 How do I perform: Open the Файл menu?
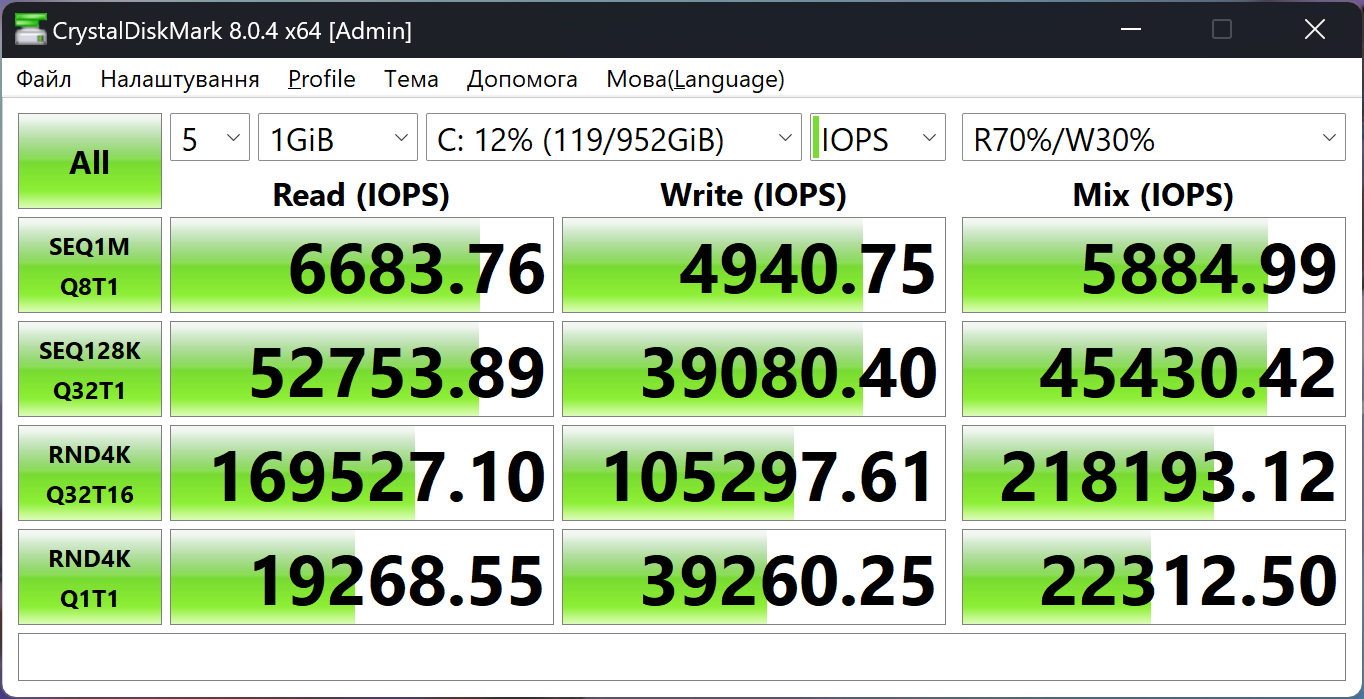click(44, 79)
